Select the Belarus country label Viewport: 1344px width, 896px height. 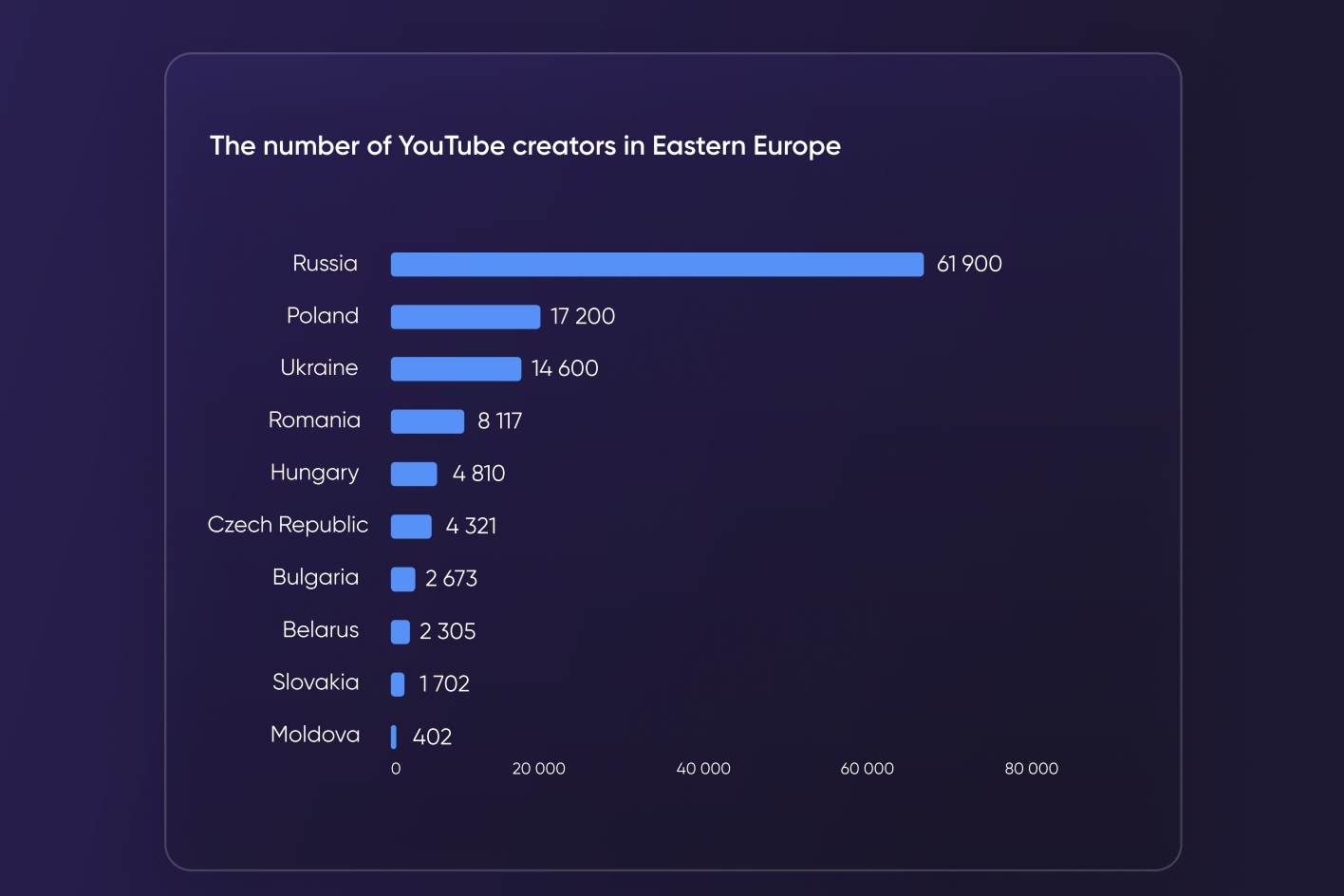(321, 629)
